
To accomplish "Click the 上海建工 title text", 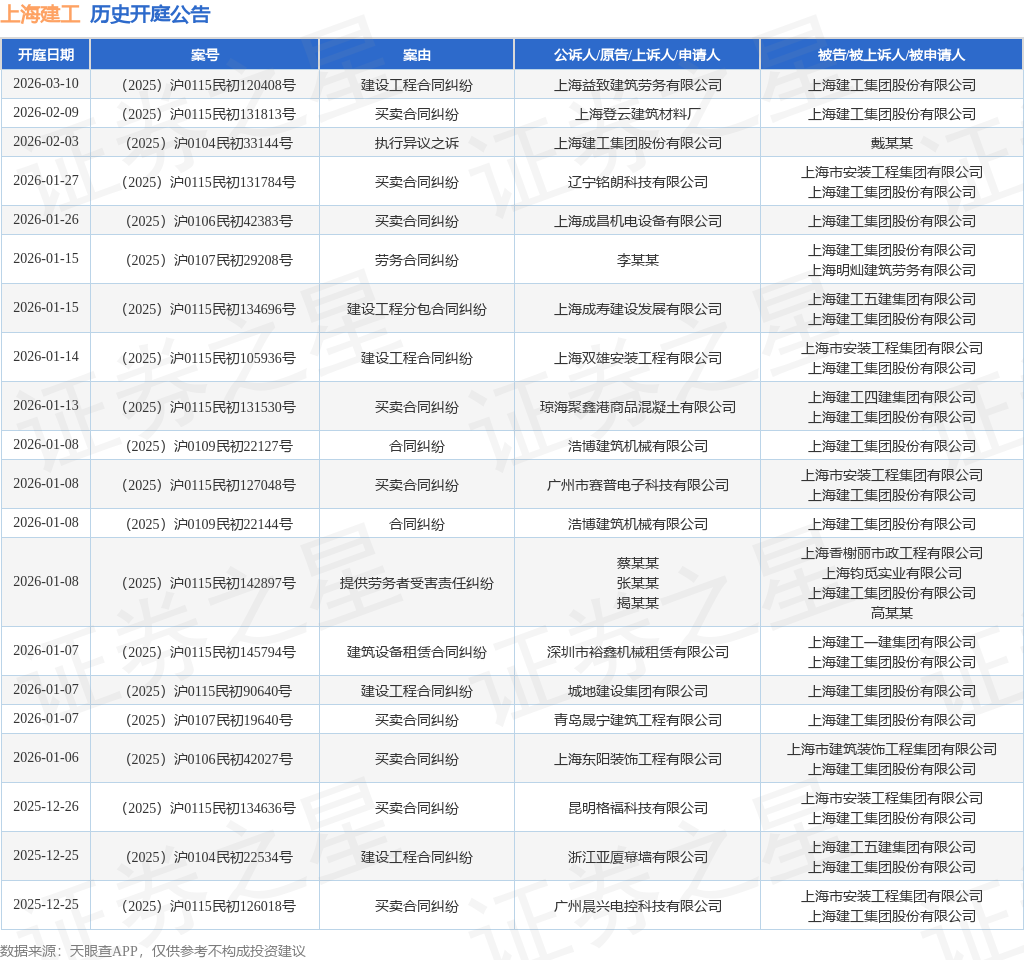I will tap(40, 14).
